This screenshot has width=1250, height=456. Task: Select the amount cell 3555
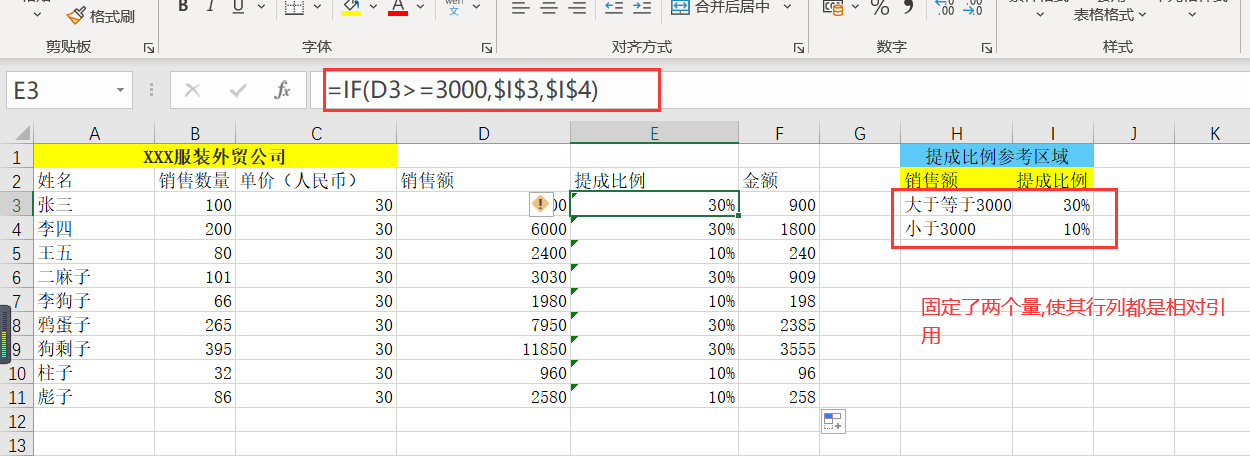(x=779, y=348)
